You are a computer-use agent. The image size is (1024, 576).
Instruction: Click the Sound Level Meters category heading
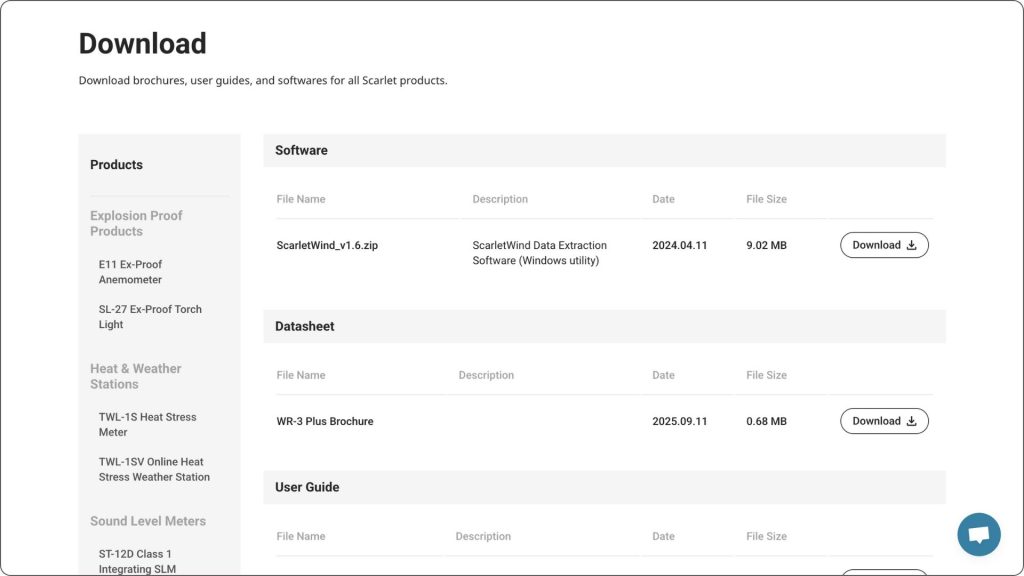[x=148, y=521]
